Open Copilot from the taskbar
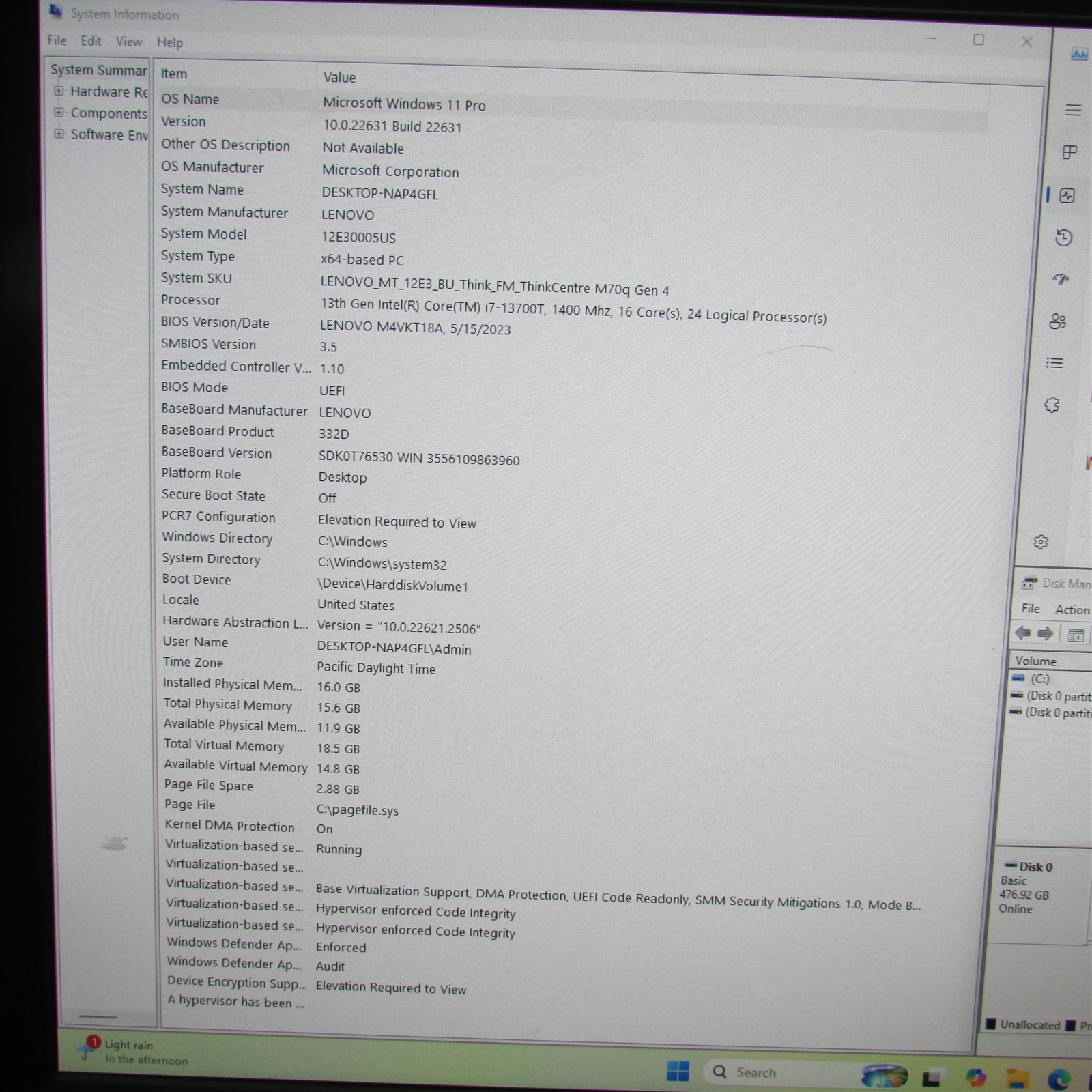 click(976, 1078)
